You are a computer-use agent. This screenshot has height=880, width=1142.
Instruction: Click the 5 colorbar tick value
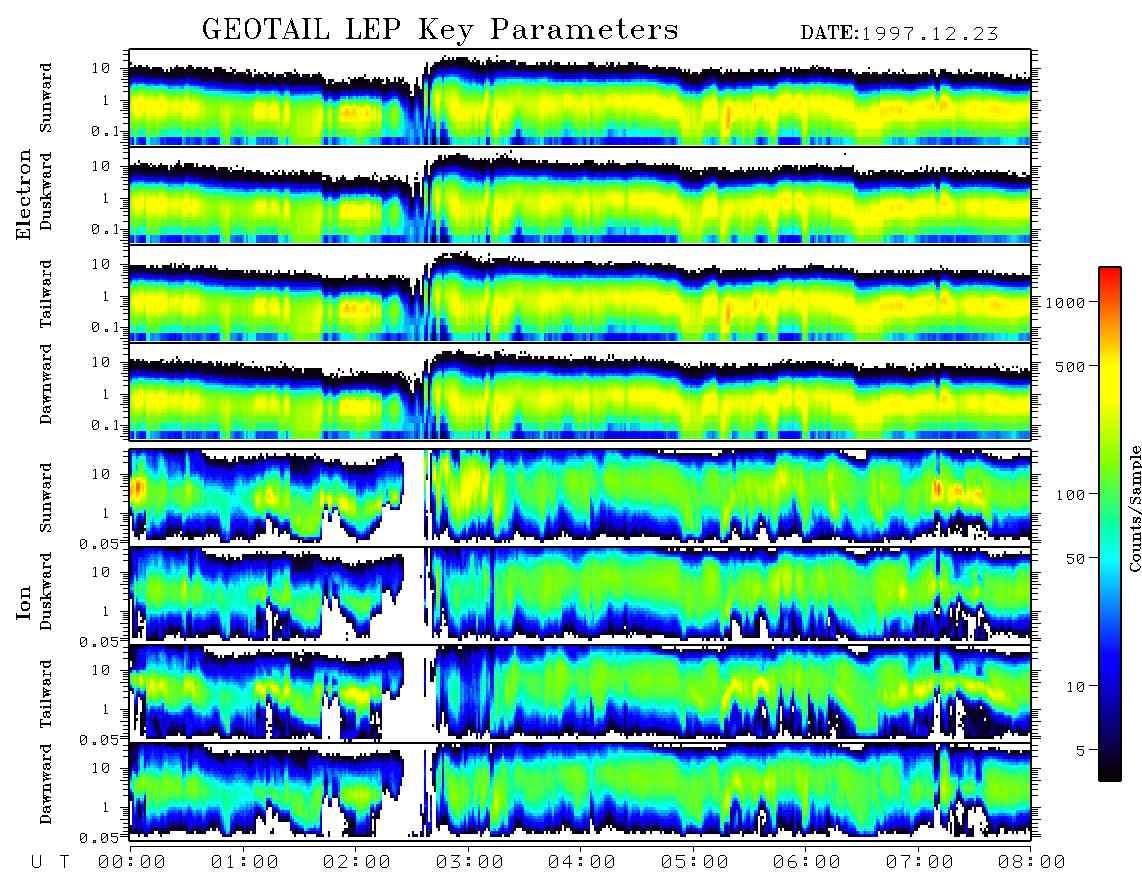1081,750
